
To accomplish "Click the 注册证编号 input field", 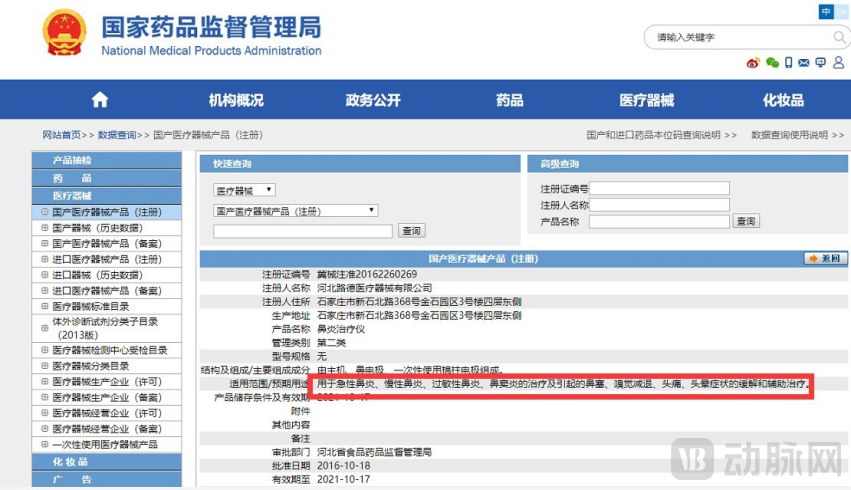I will point(659,188).
